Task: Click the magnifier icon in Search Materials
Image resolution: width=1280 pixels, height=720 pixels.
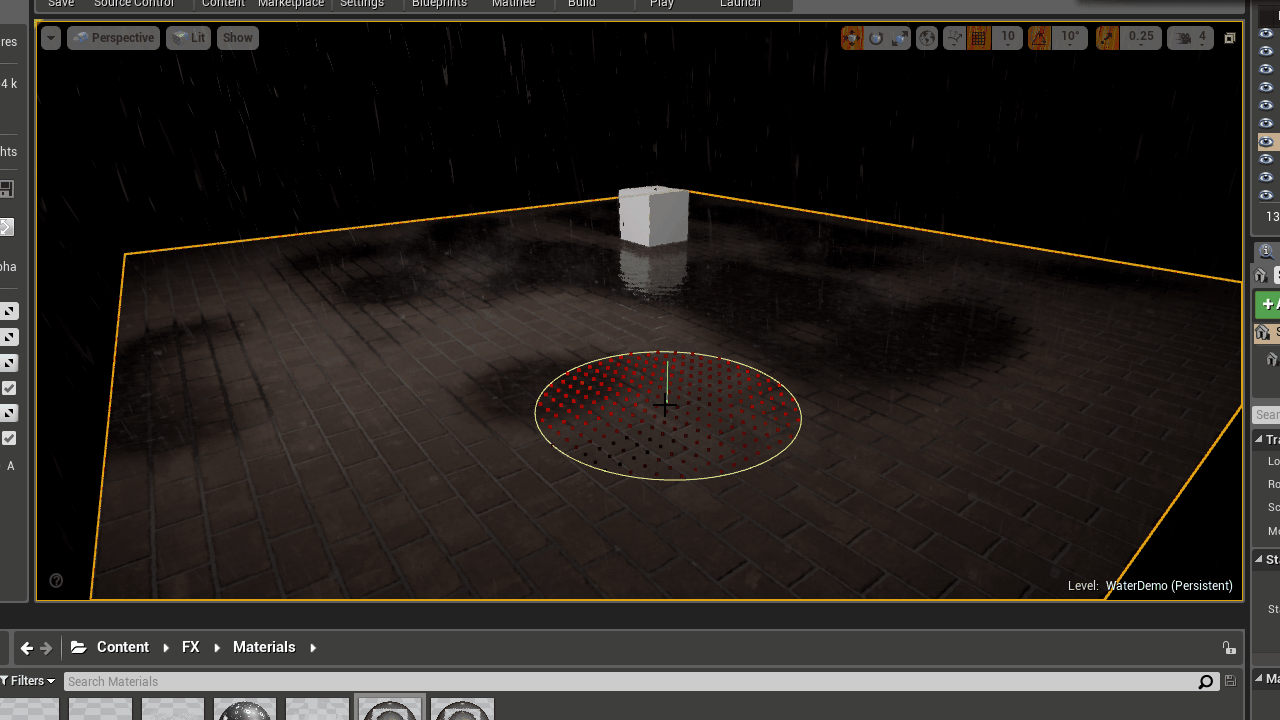Action: pos(1206,682)
